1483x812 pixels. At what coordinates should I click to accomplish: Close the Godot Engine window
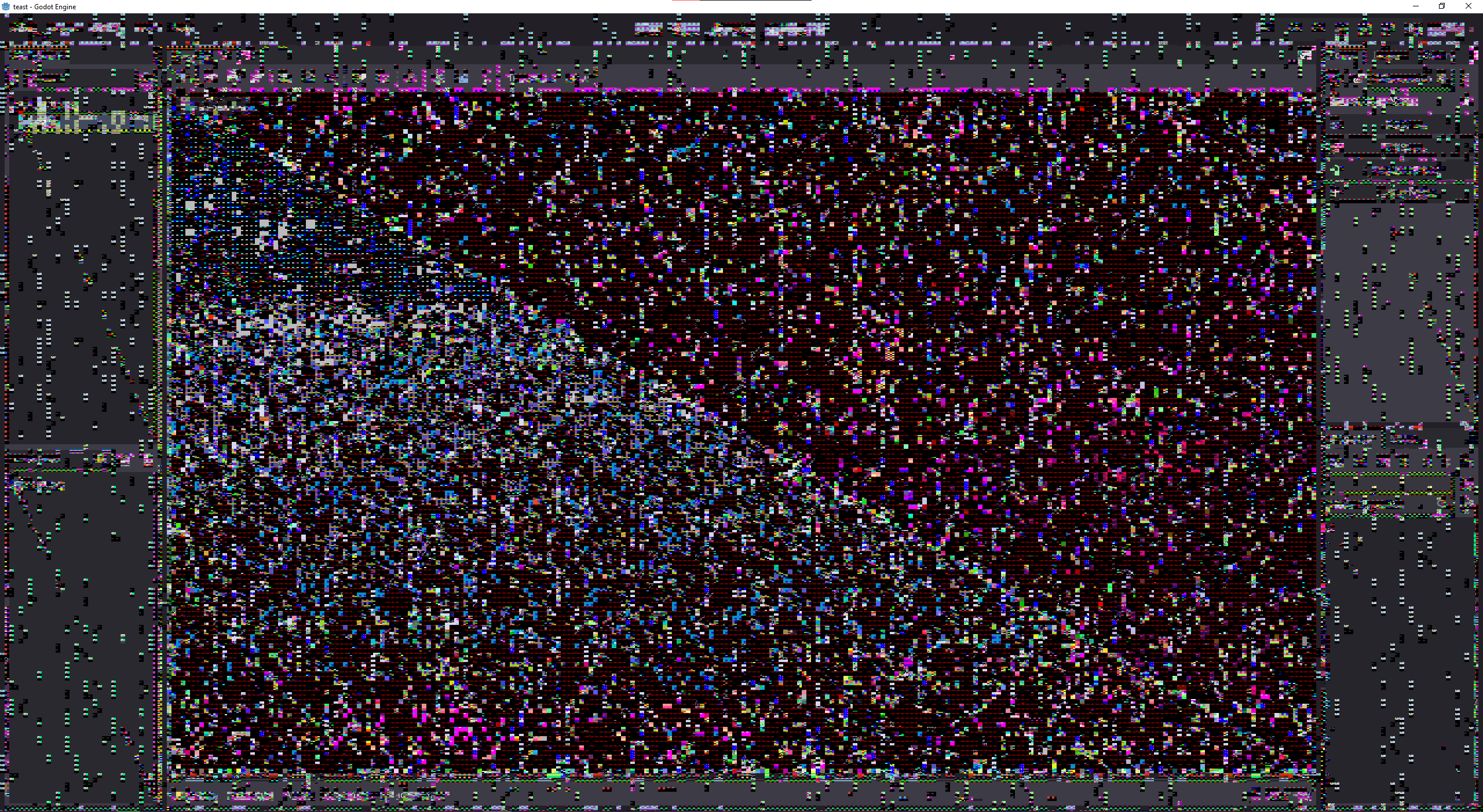1469,6
